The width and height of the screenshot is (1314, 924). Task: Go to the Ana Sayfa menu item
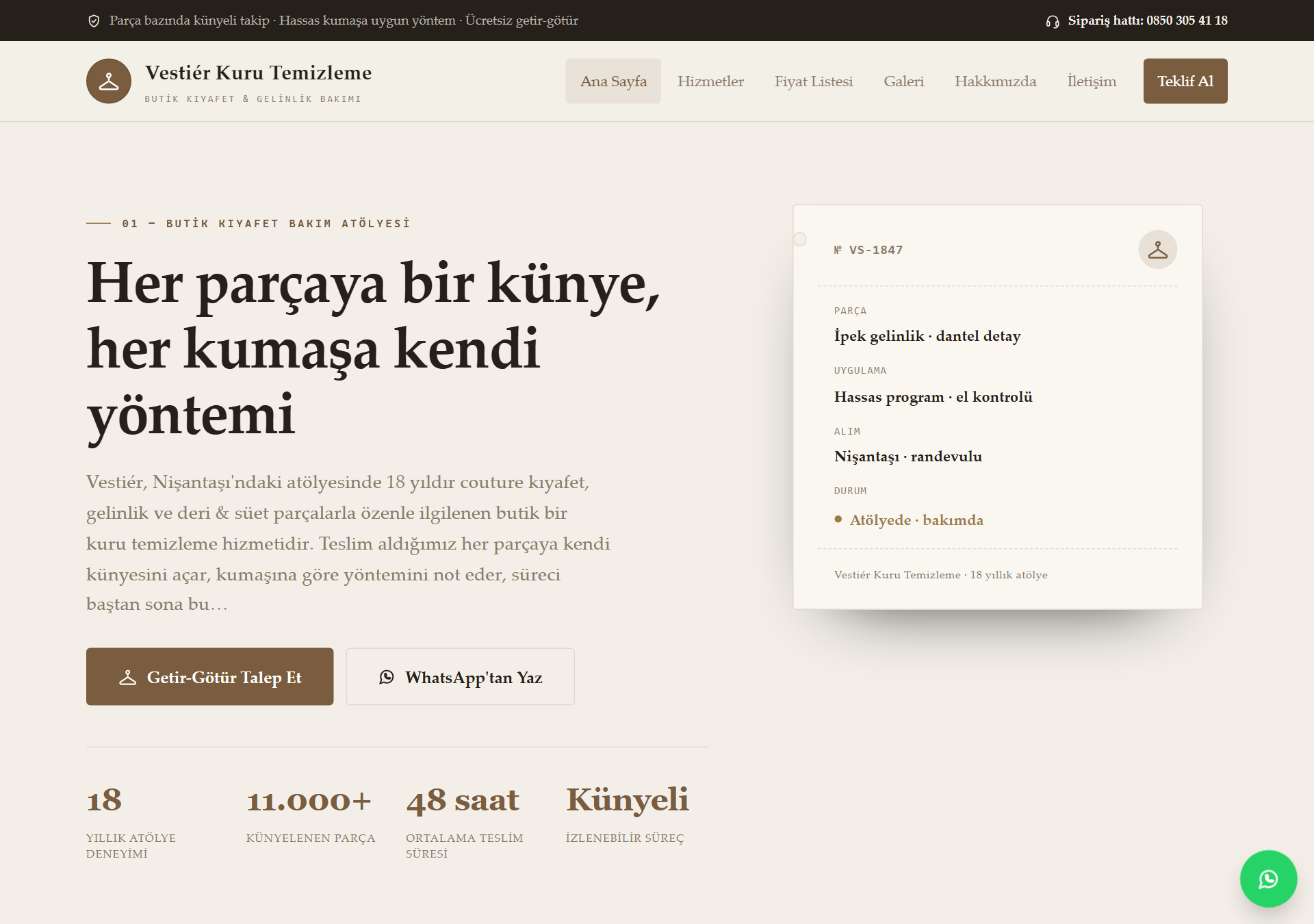(x=613, y=81)
